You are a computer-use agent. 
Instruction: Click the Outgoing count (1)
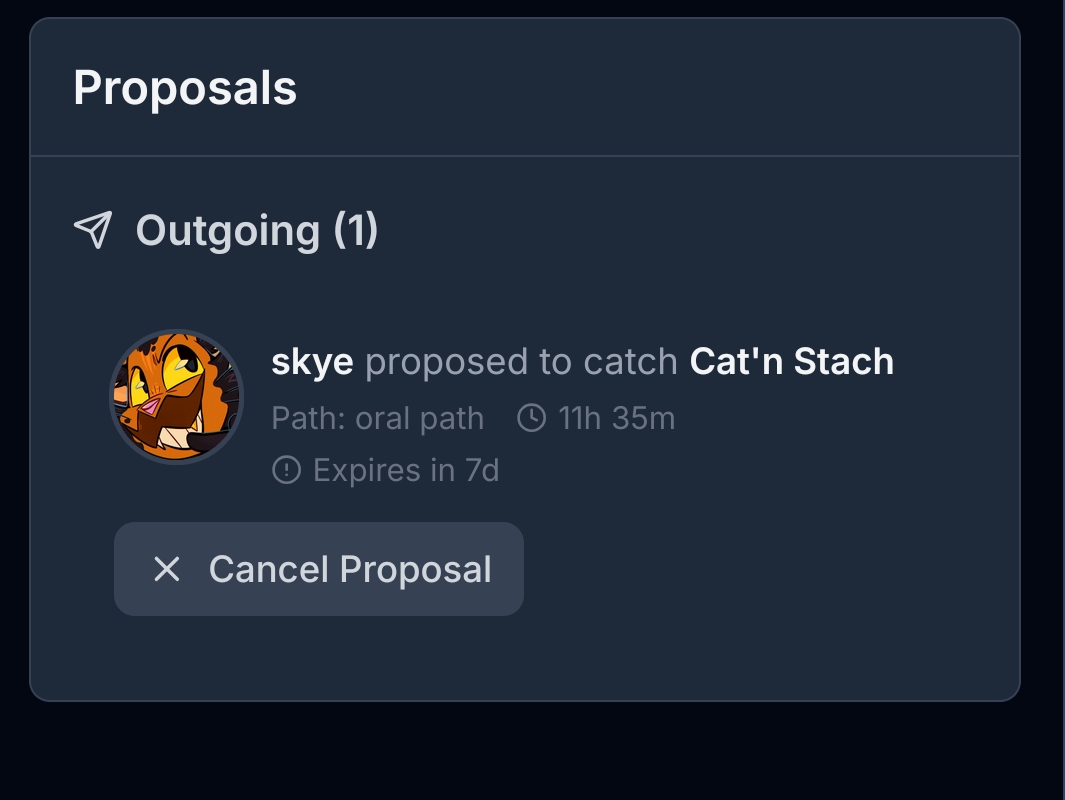[x=356, y=230]
